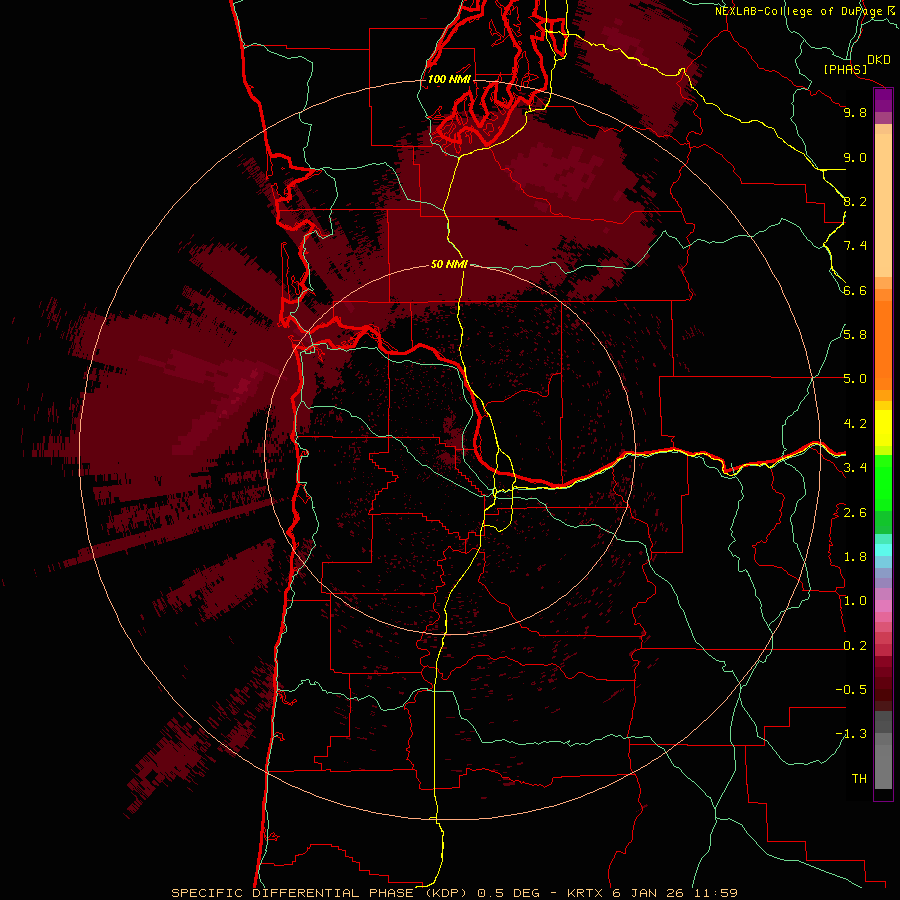This screenshot has height=900, width=900.
Task: Click the 9.0 scale value
Action: tap(855, 157)
